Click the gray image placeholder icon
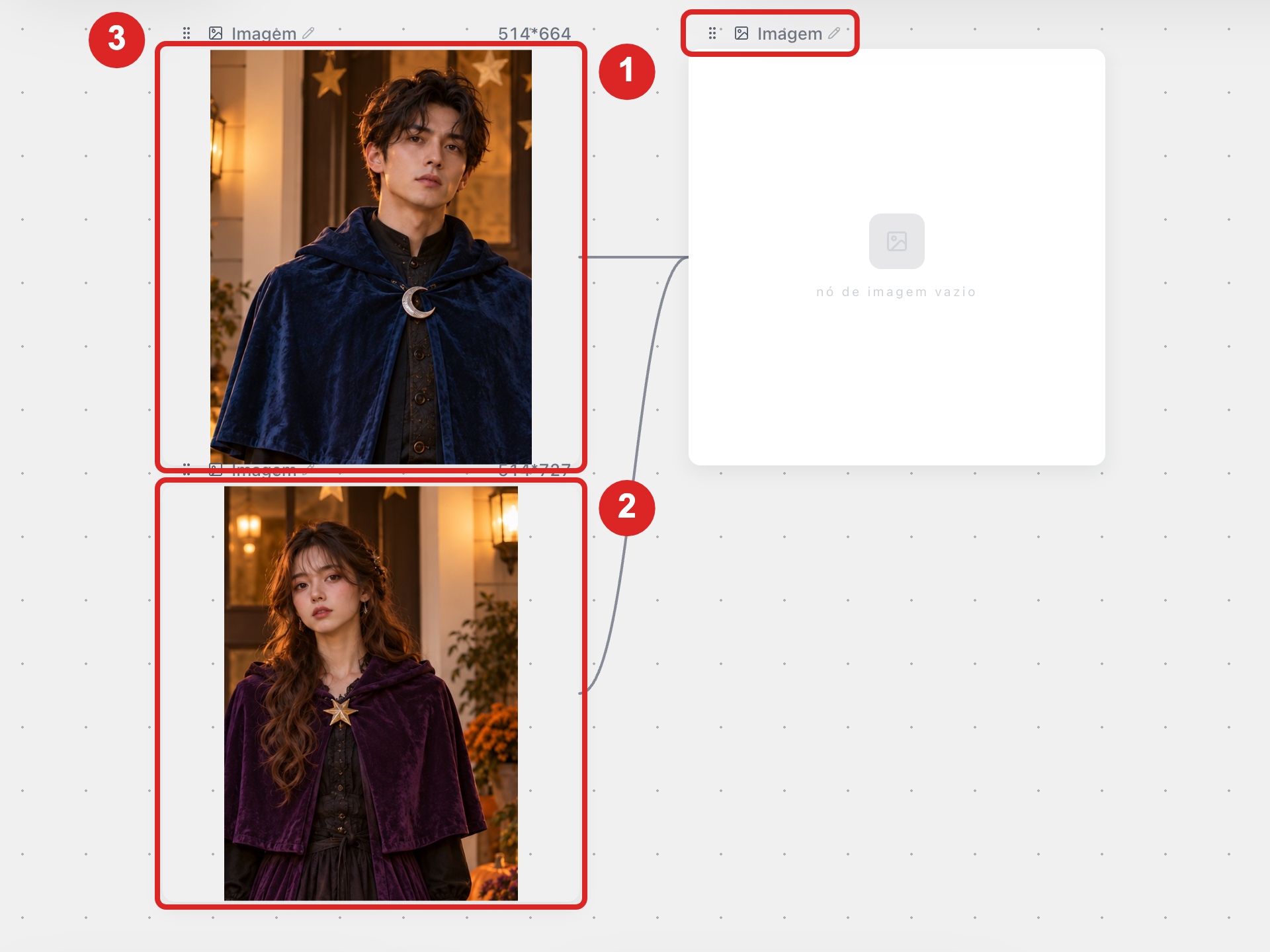Viewport: 1270px width, 952px height. [x=897, y=241]
